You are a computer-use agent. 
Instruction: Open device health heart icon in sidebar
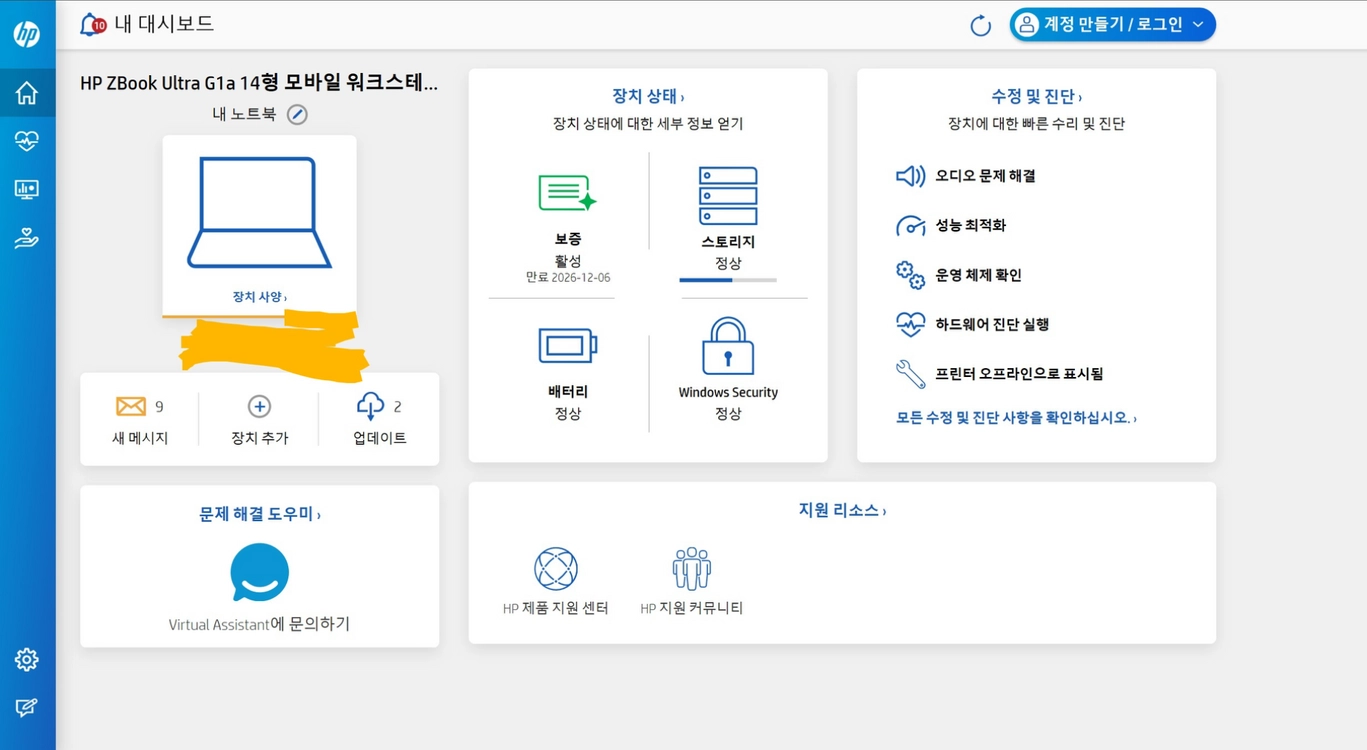27,141
